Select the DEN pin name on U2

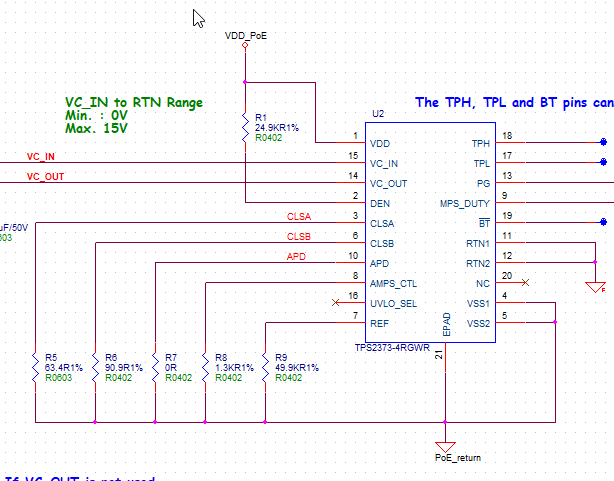coord(380,204)
